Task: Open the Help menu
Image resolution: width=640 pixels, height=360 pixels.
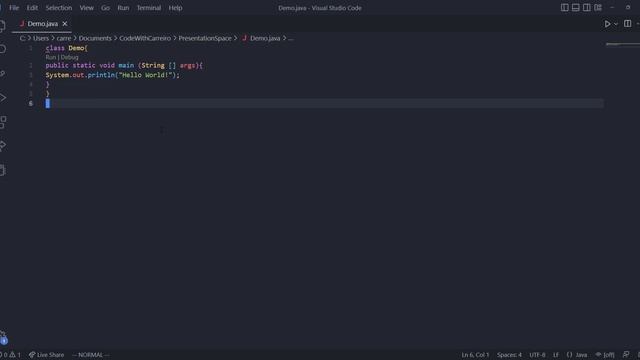Action: (x=176, y=8)
